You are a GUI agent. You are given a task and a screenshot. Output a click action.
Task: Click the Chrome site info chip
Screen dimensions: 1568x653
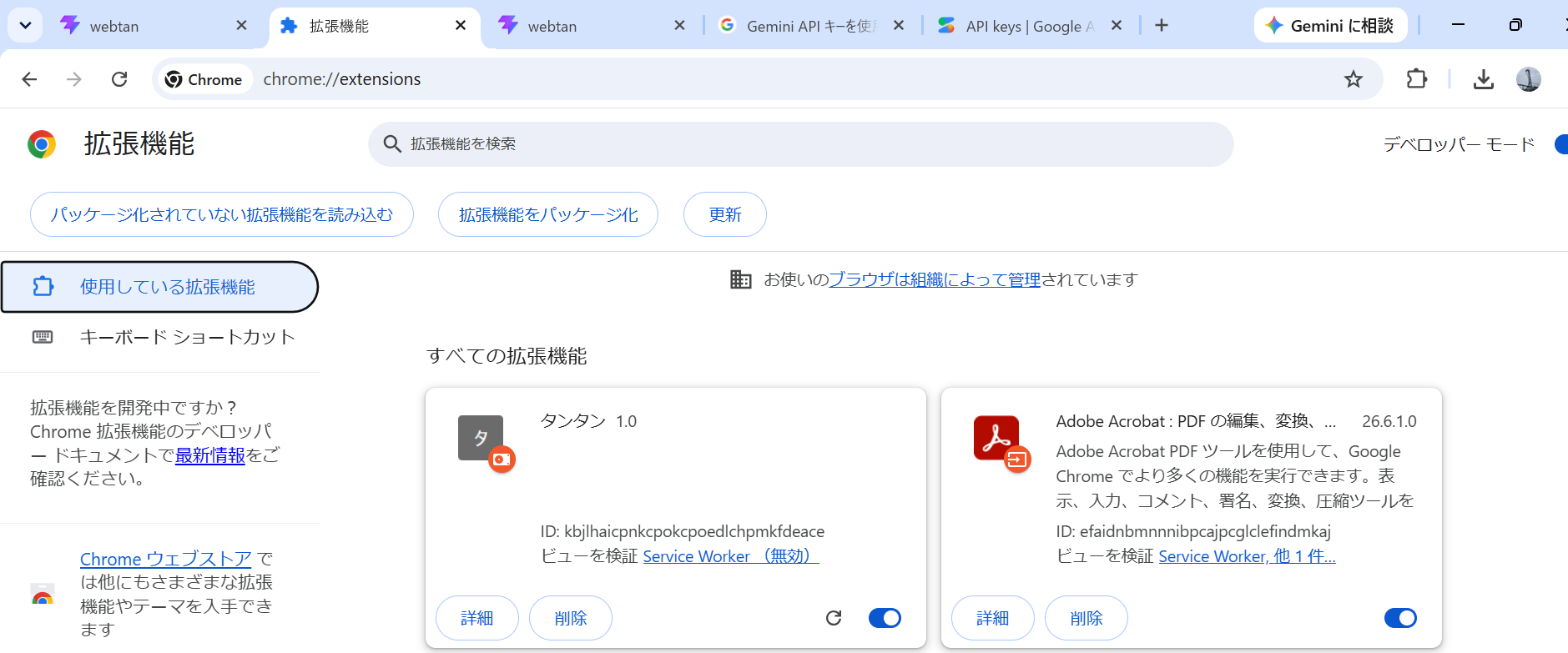tap(204, 79)
